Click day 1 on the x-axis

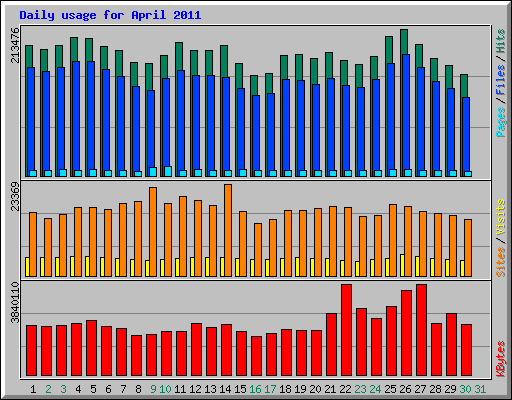(x=33, y=389)
